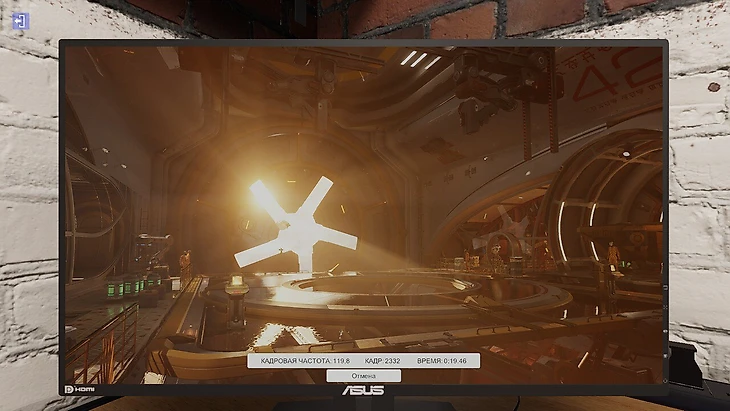This screenshot has height=411, width=730.
Task: Click the exit icon in the top-left corner
Action: 21,20
